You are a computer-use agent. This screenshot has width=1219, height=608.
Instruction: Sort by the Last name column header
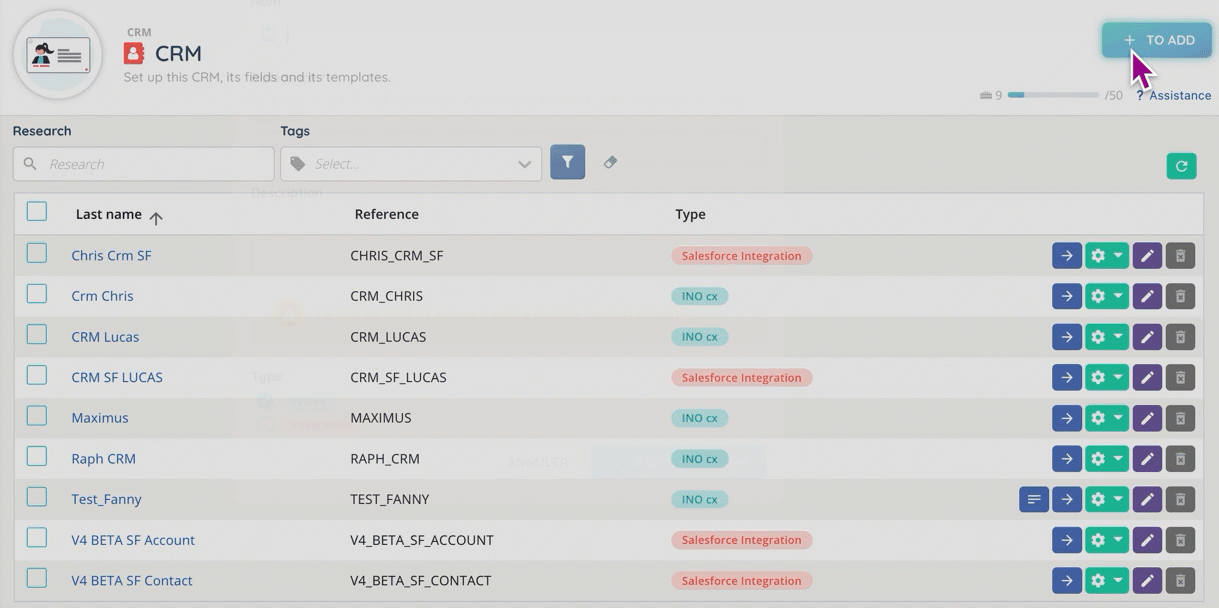pyautogui.click(x=109, y=215)
